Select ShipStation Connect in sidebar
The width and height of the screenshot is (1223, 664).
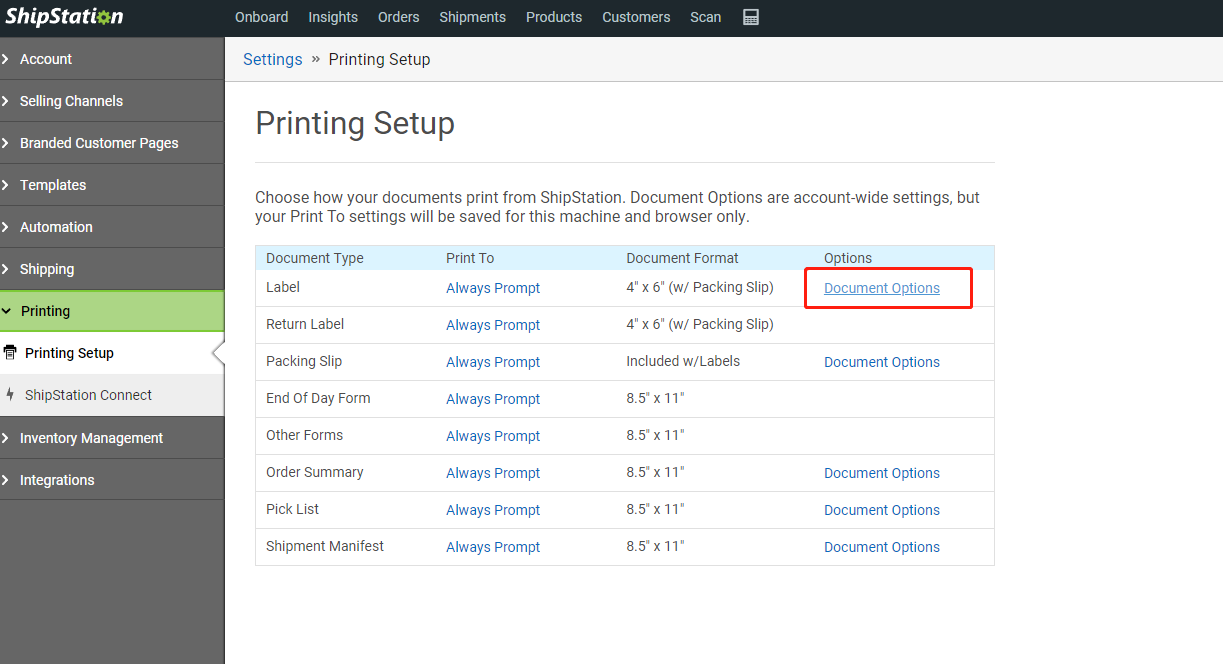[88, 395]
